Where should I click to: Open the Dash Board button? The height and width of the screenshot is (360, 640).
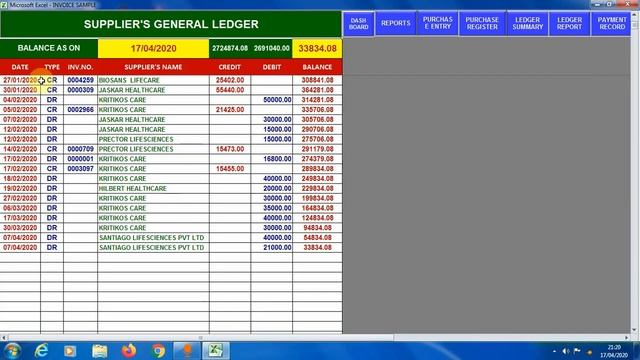point(358,24)
